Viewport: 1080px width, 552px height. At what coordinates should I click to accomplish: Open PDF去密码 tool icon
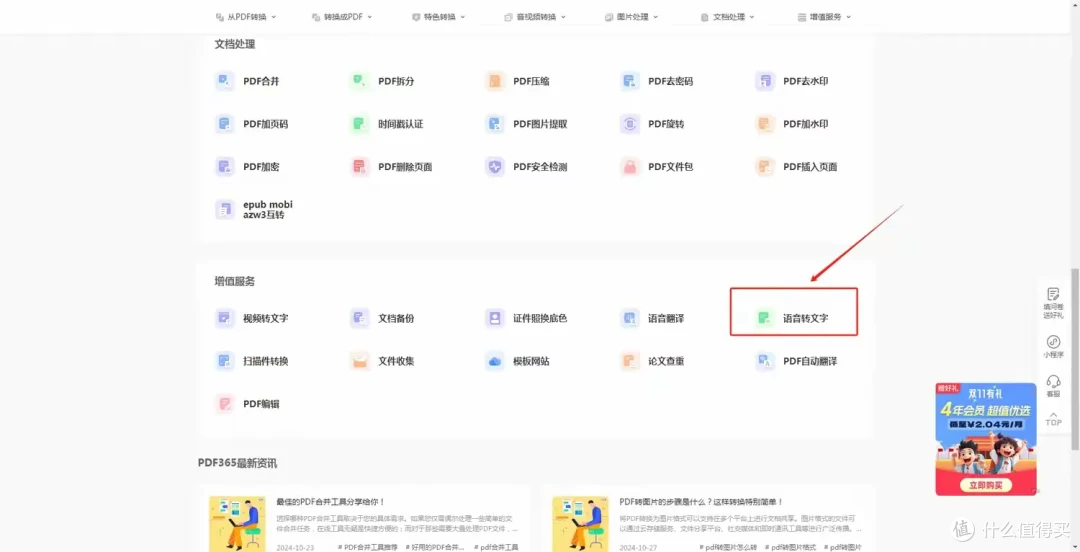point(630,81)
